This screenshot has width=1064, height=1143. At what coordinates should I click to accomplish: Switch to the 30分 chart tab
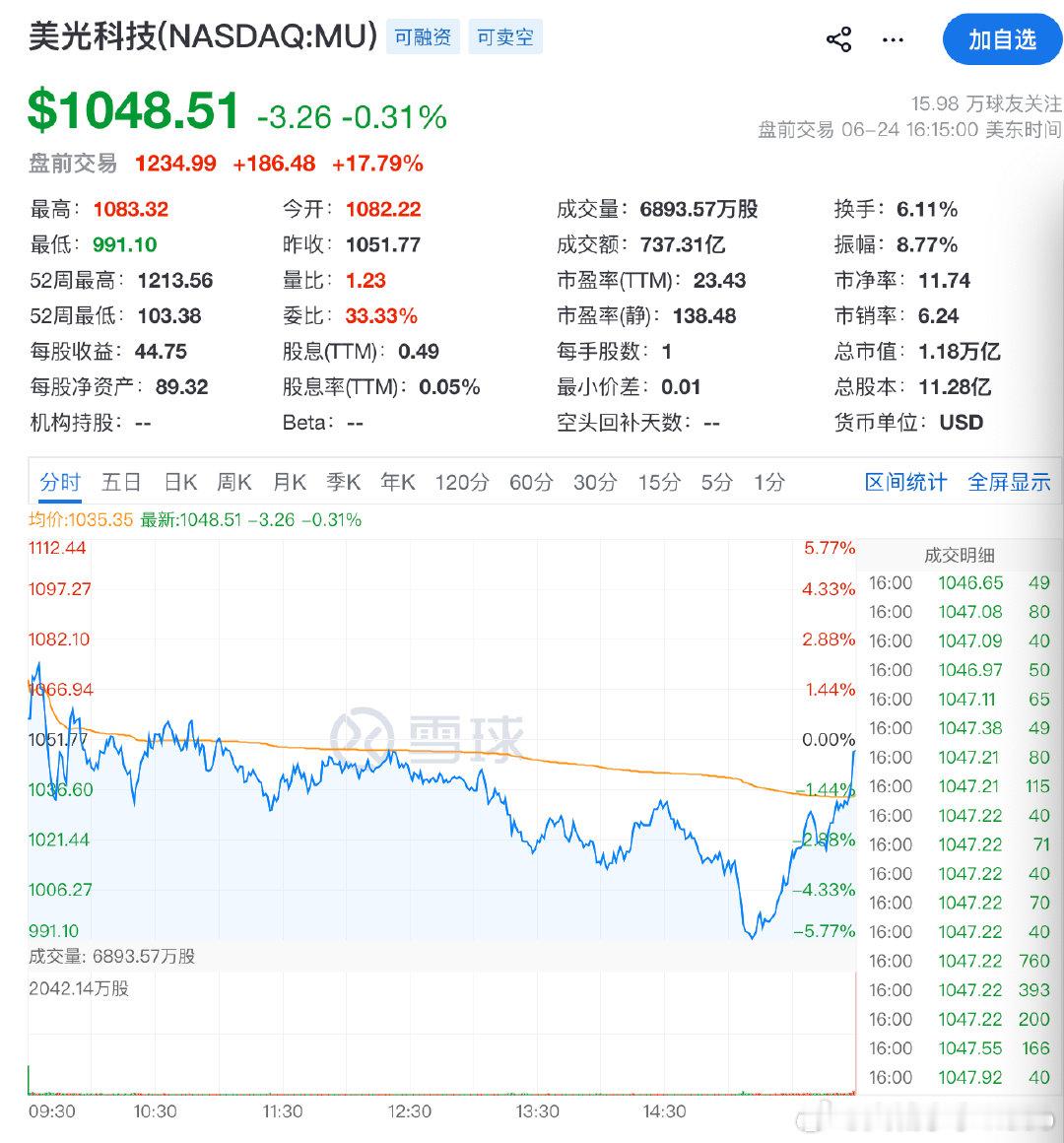(x=595, y=482)
